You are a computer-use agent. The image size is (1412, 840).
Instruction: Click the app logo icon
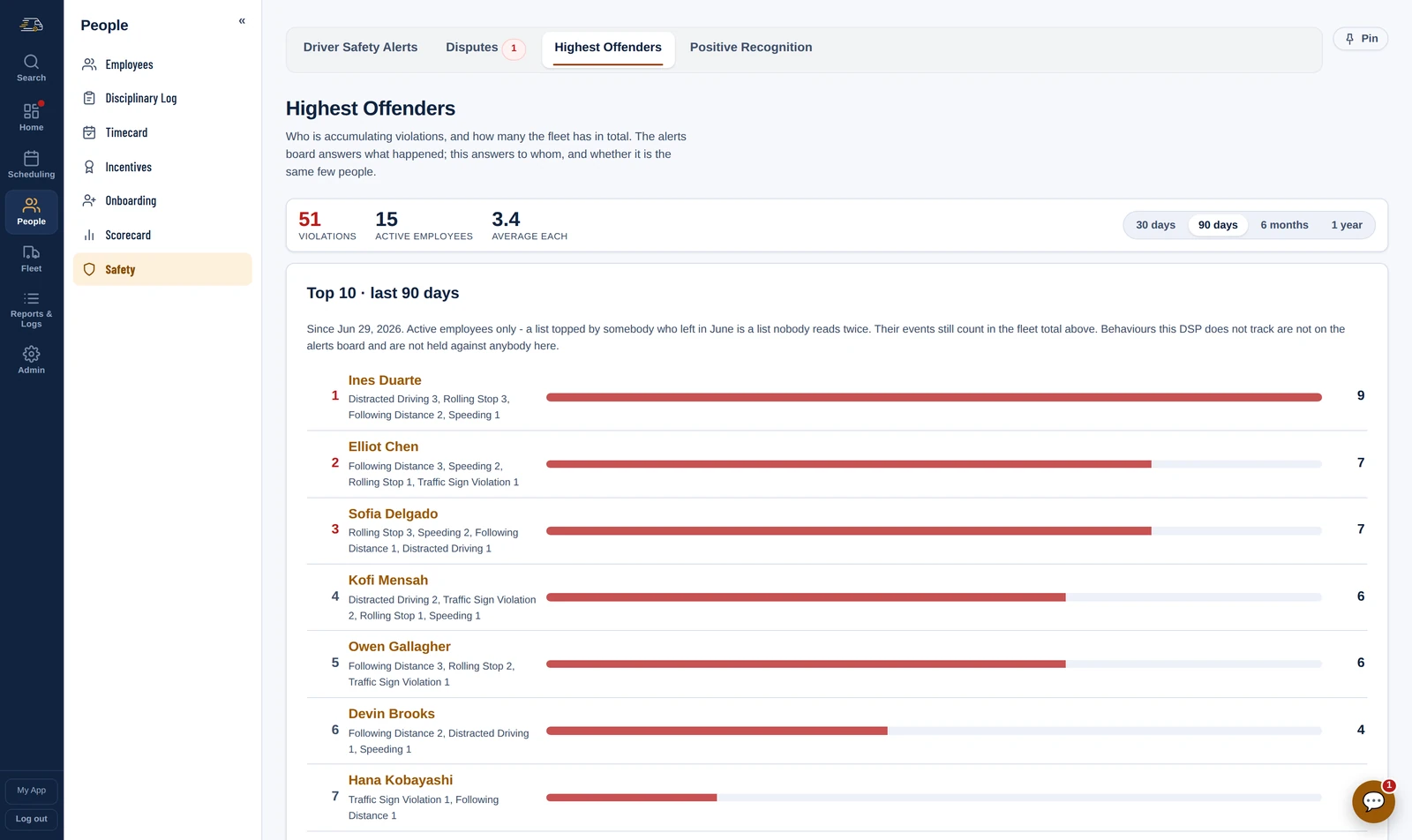click(31, 25)
